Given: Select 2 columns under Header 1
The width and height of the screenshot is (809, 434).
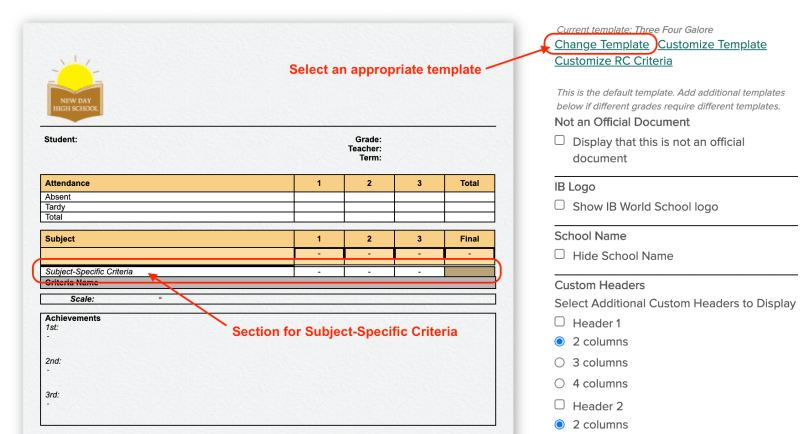Looking at the screenshot, I should (560, 342).
